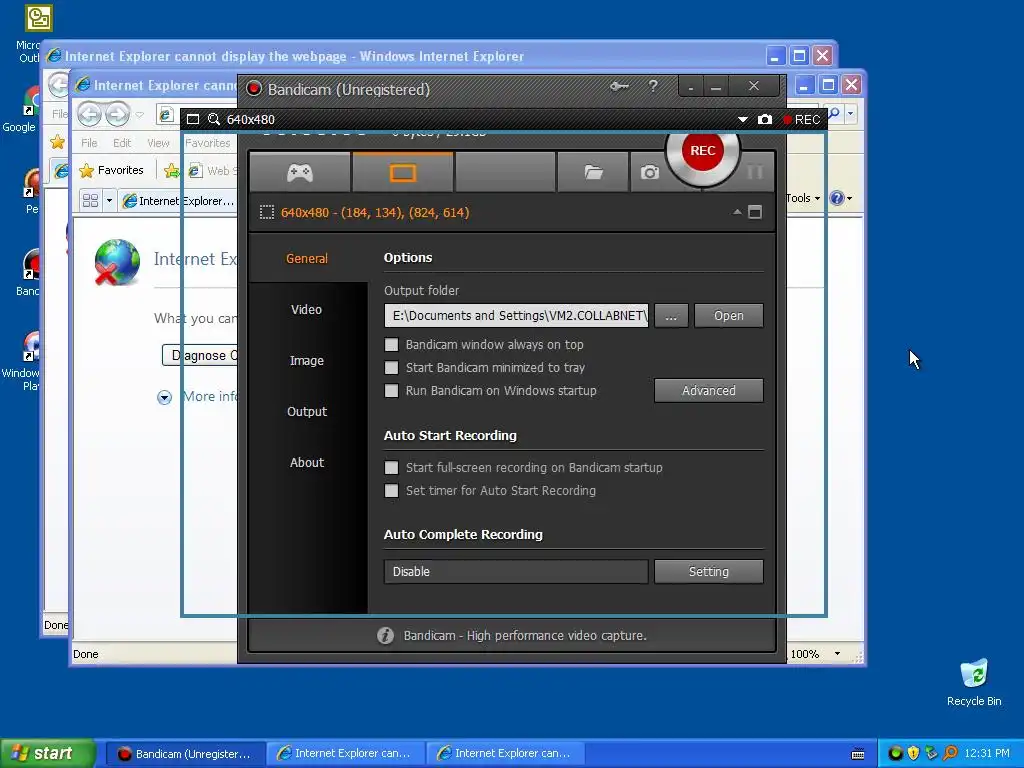Click the taskbar clock showing 12:31 PM
The image size is (1024, 768).
pos(987,754)
